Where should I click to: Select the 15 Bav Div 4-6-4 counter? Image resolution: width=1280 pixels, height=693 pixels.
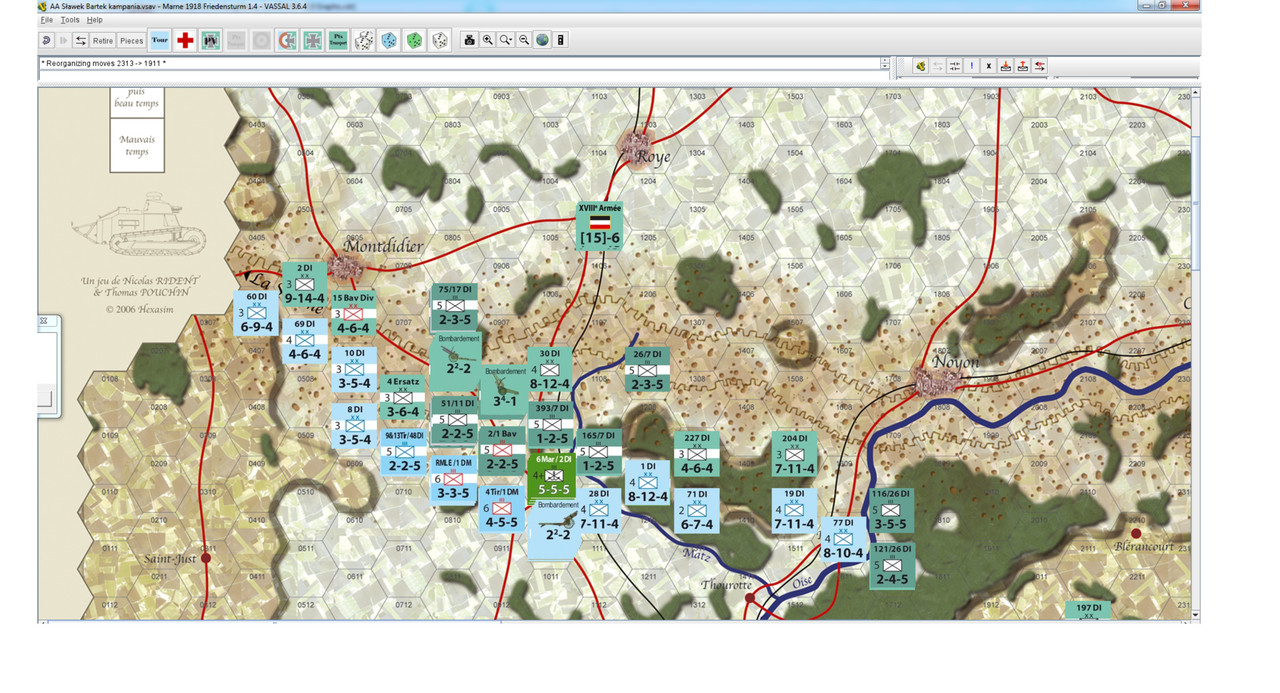(354, 313)
